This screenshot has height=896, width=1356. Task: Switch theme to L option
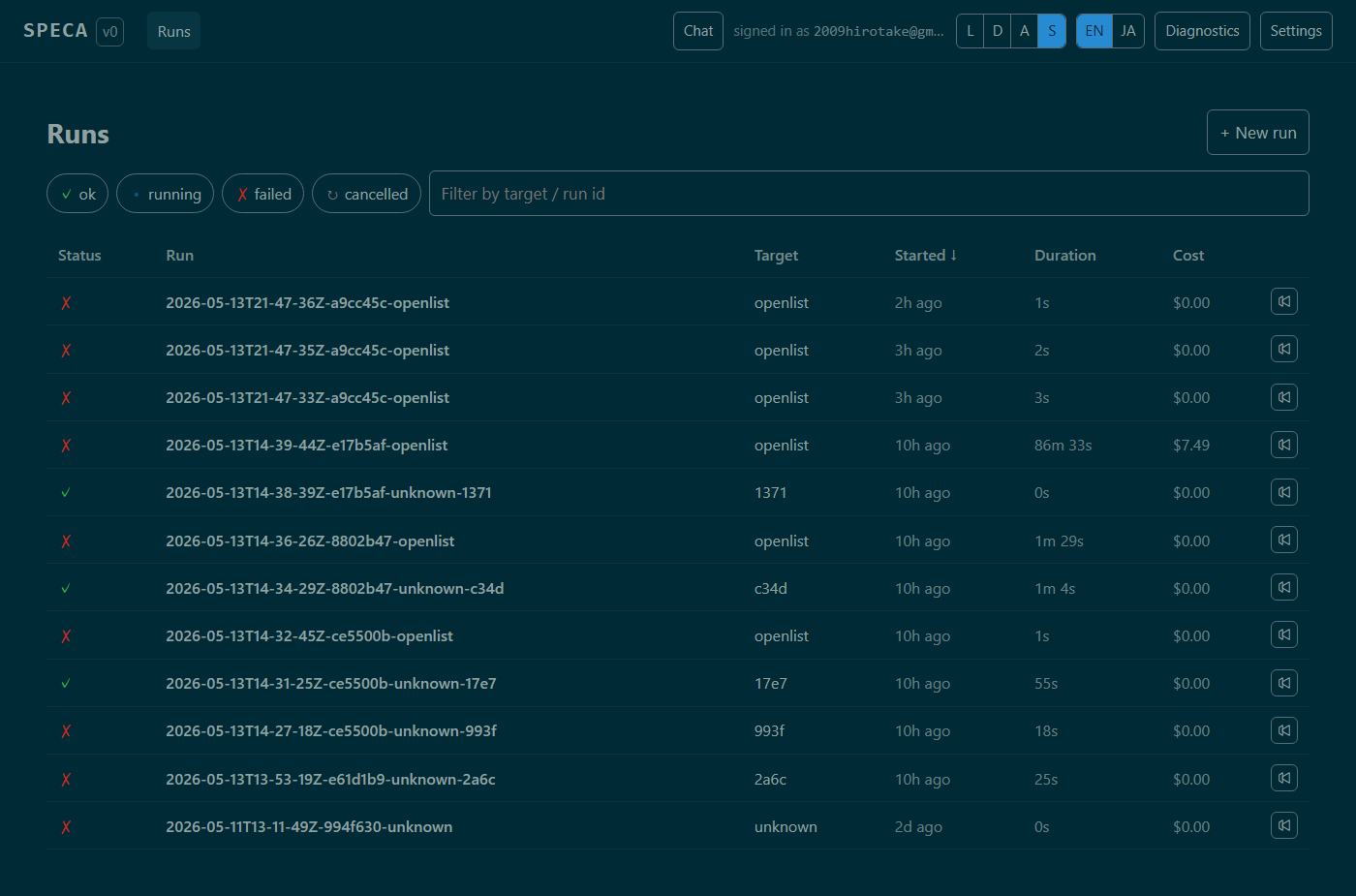pos(971,31)
